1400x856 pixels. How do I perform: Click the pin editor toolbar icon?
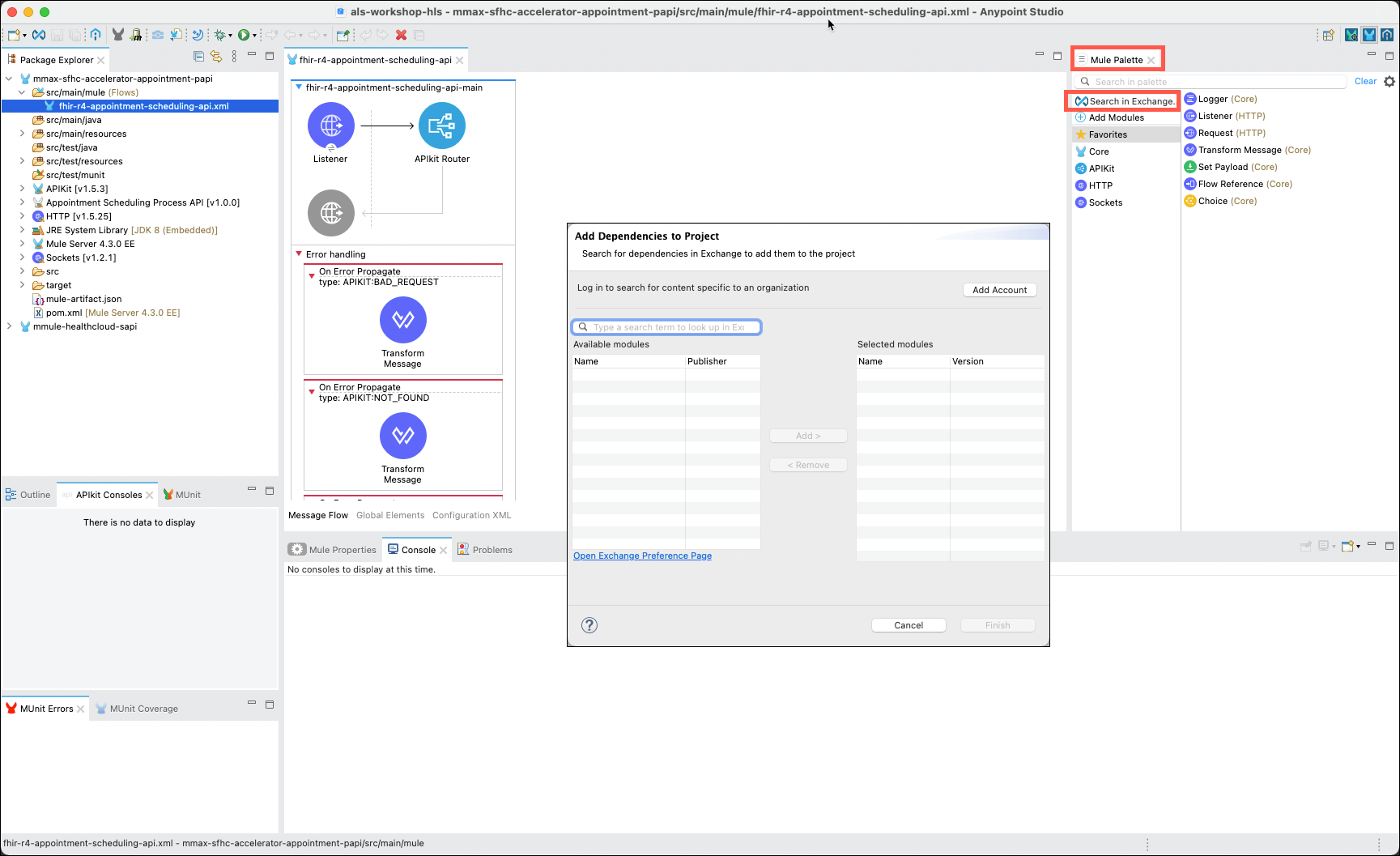[343, 35]
